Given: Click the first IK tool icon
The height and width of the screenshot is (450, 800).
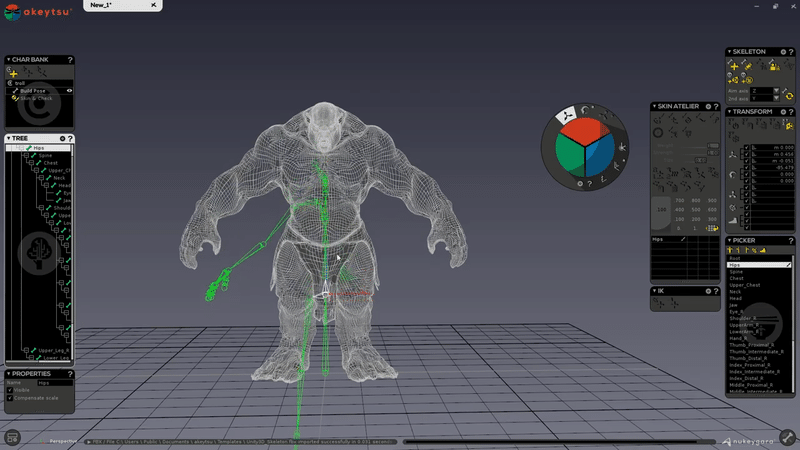Looking at the screenshot, I should tap(659, 304).
